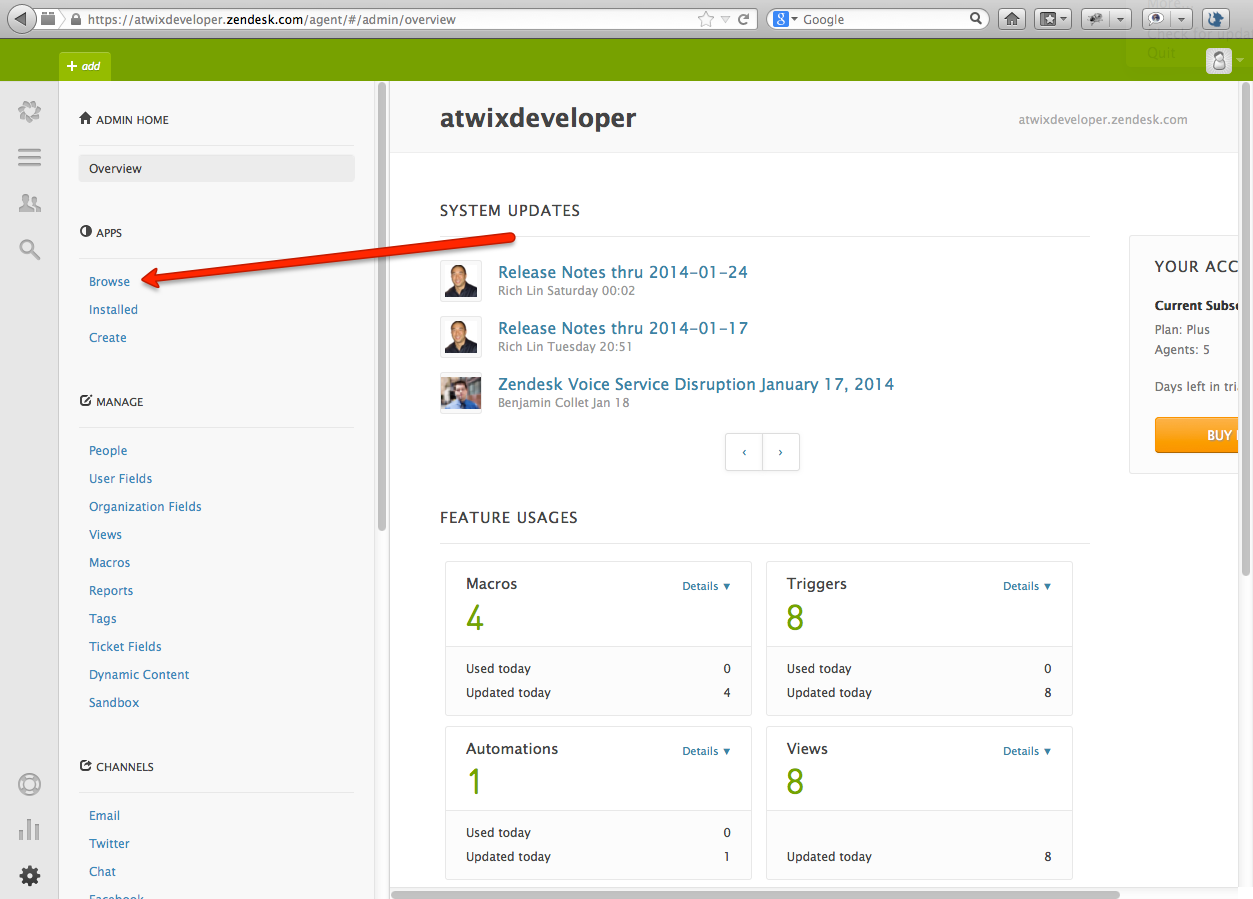Expand the URL history dropdown arrow
1253x899 pixels.
[x=726, y=19]
